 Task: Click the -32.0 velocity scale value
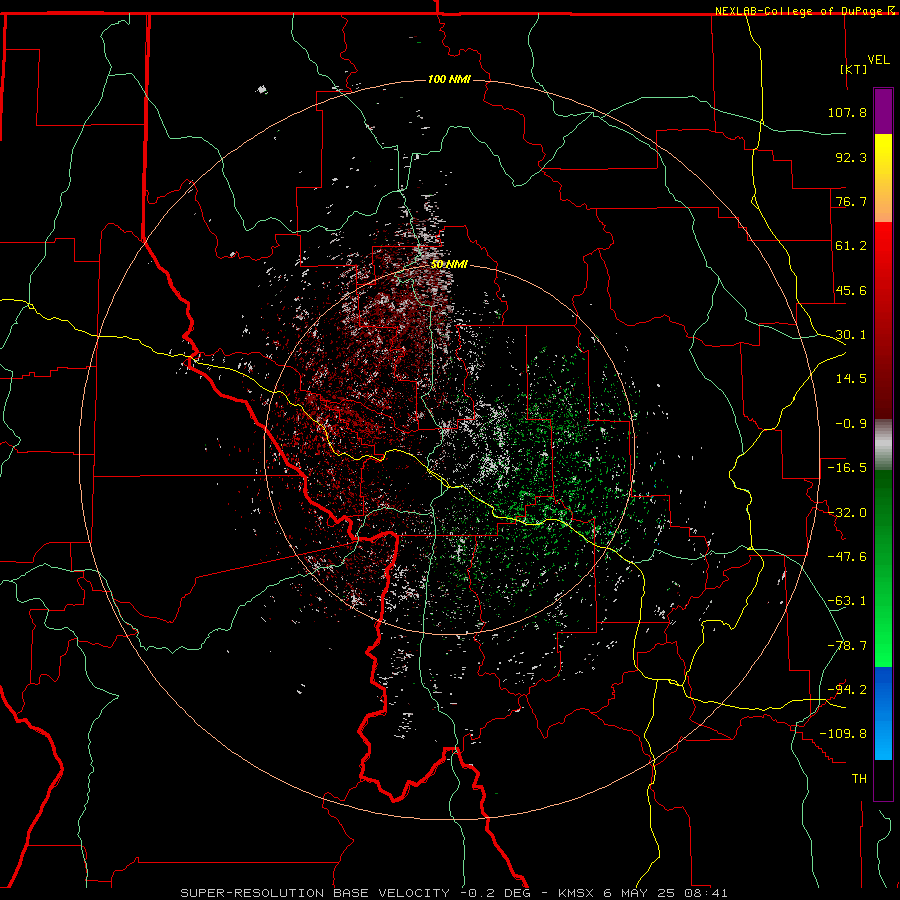pyautogui.click(x=847, y=513)
